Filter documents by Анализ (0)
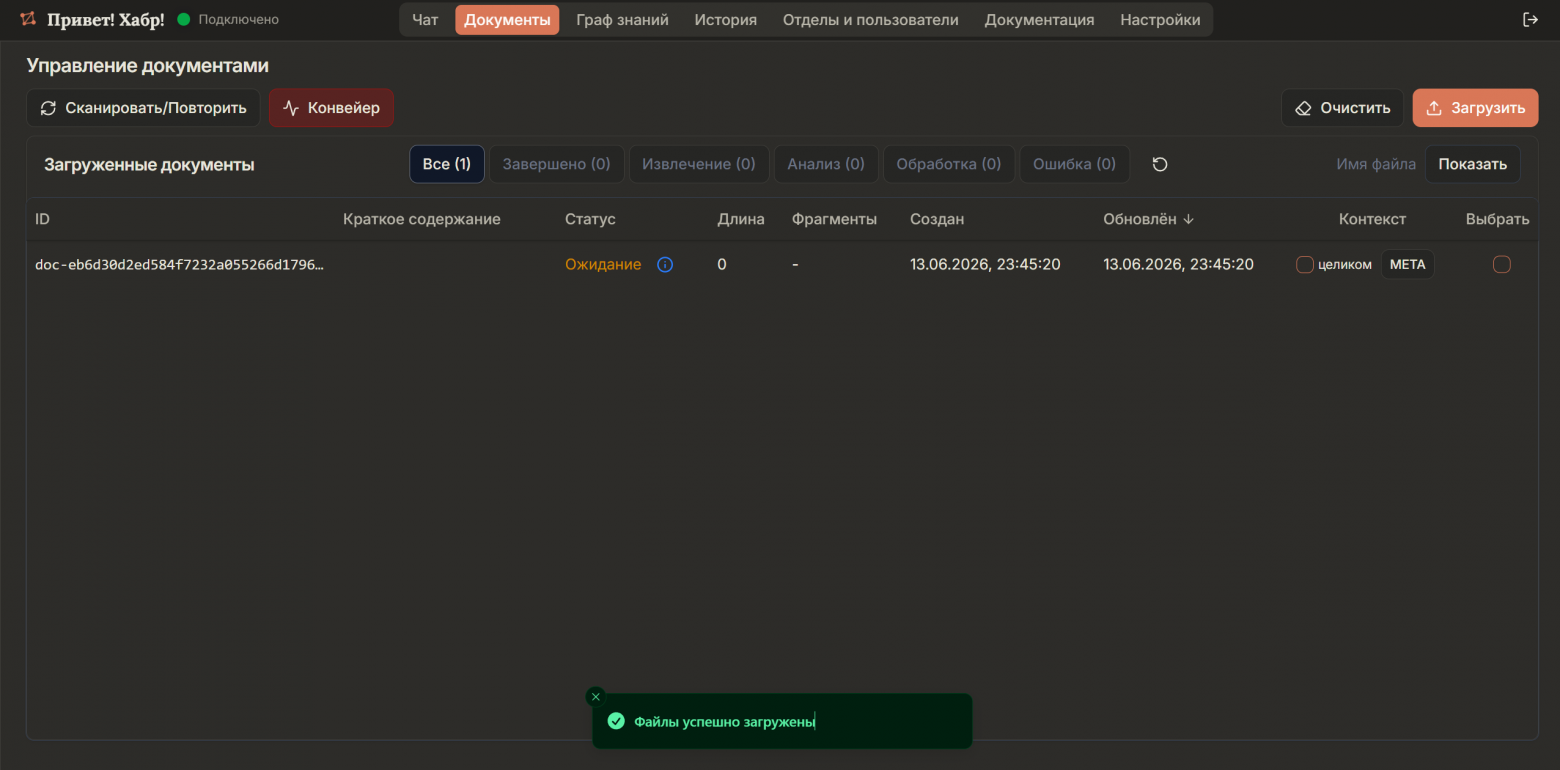 [x=826, y=164]
